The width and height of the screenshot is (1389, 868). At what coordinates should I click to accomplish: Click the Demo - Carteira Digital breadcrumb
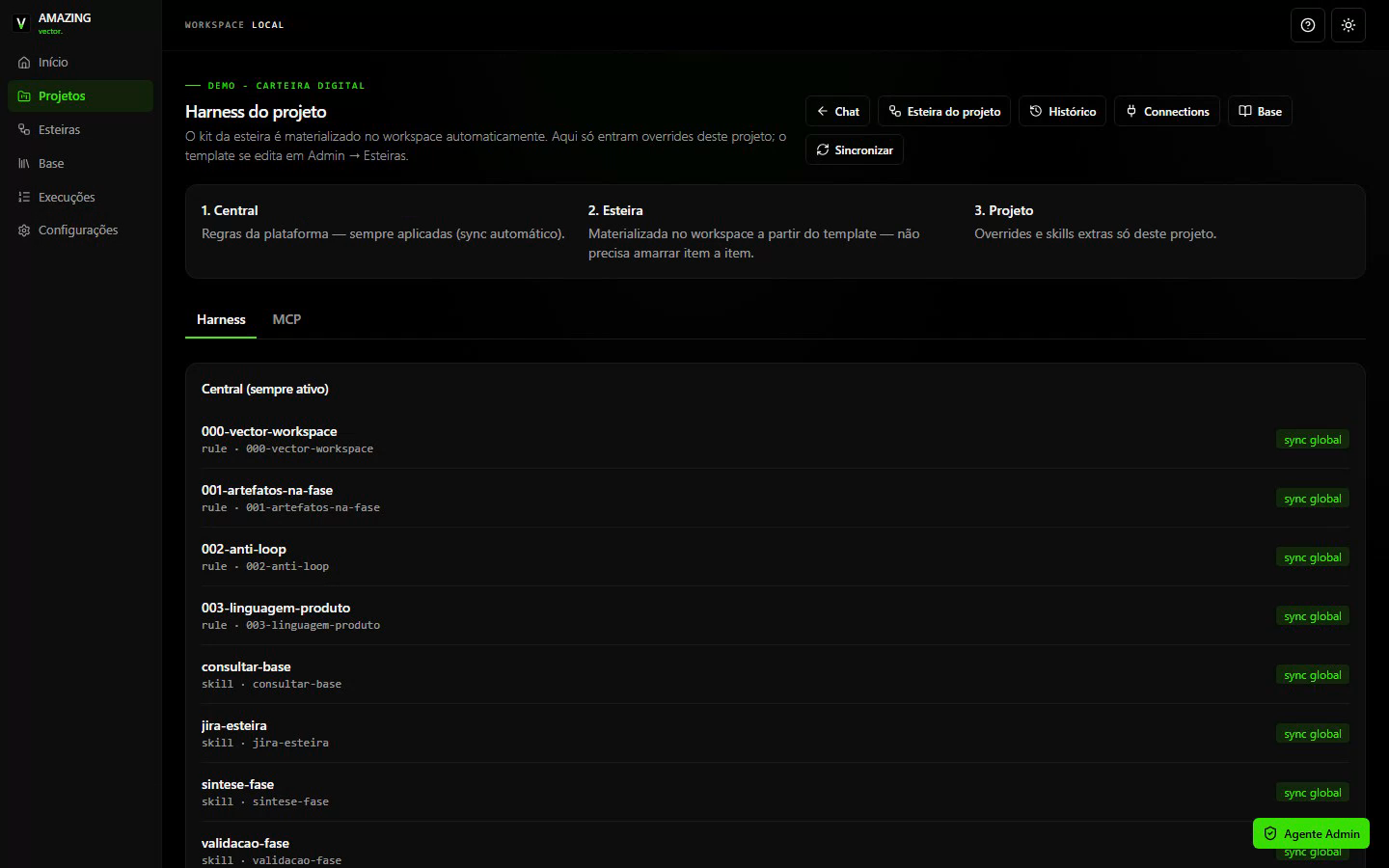coord(286,86)
